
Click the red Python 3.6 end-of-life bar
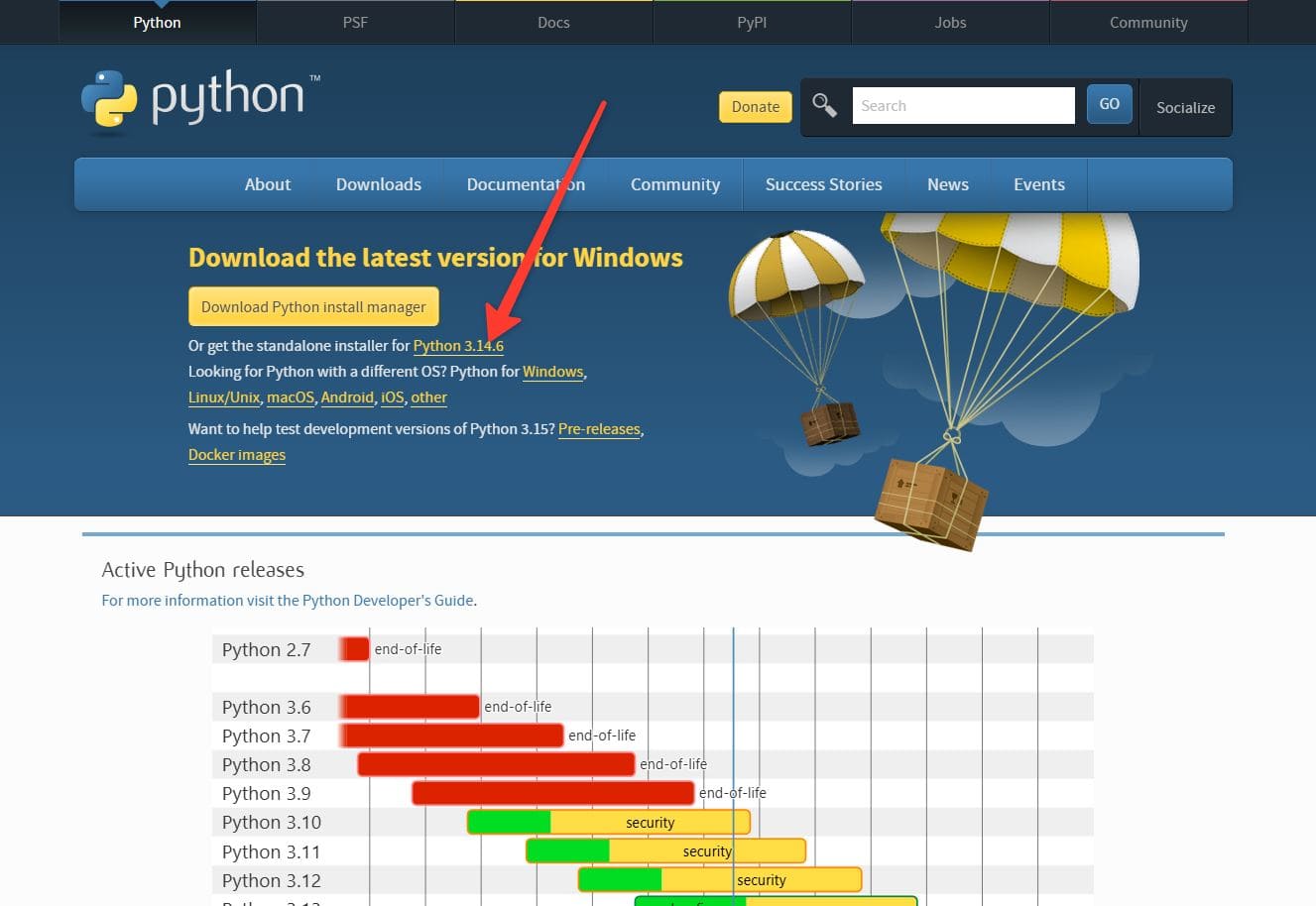coord(411,707)
